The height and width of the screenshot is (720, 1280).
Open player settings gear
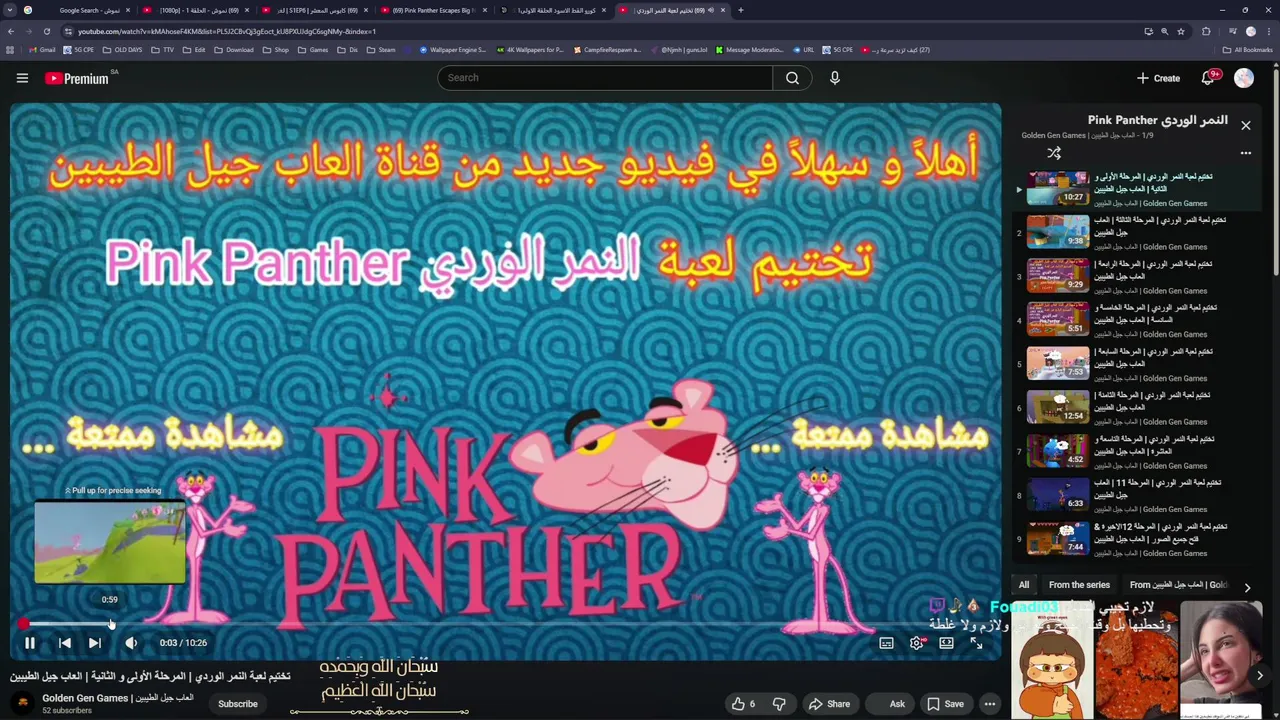click(x=917, y=643)
